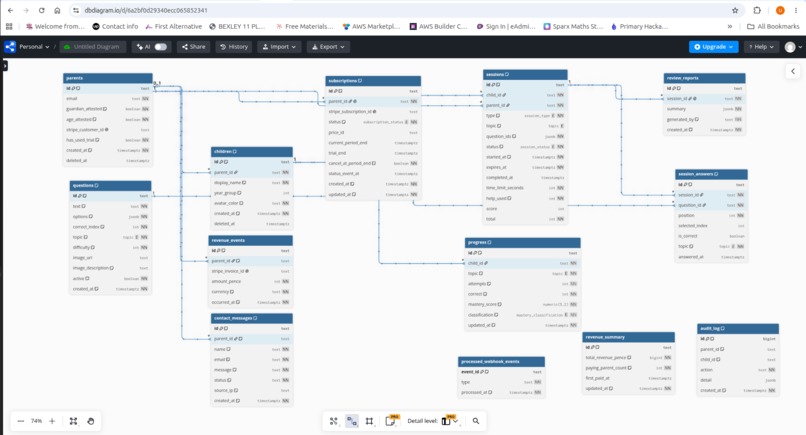Open the Sign in | eAdmi... bookmark
The height and width of the screenshot is (435, 806).
[506, 26]
